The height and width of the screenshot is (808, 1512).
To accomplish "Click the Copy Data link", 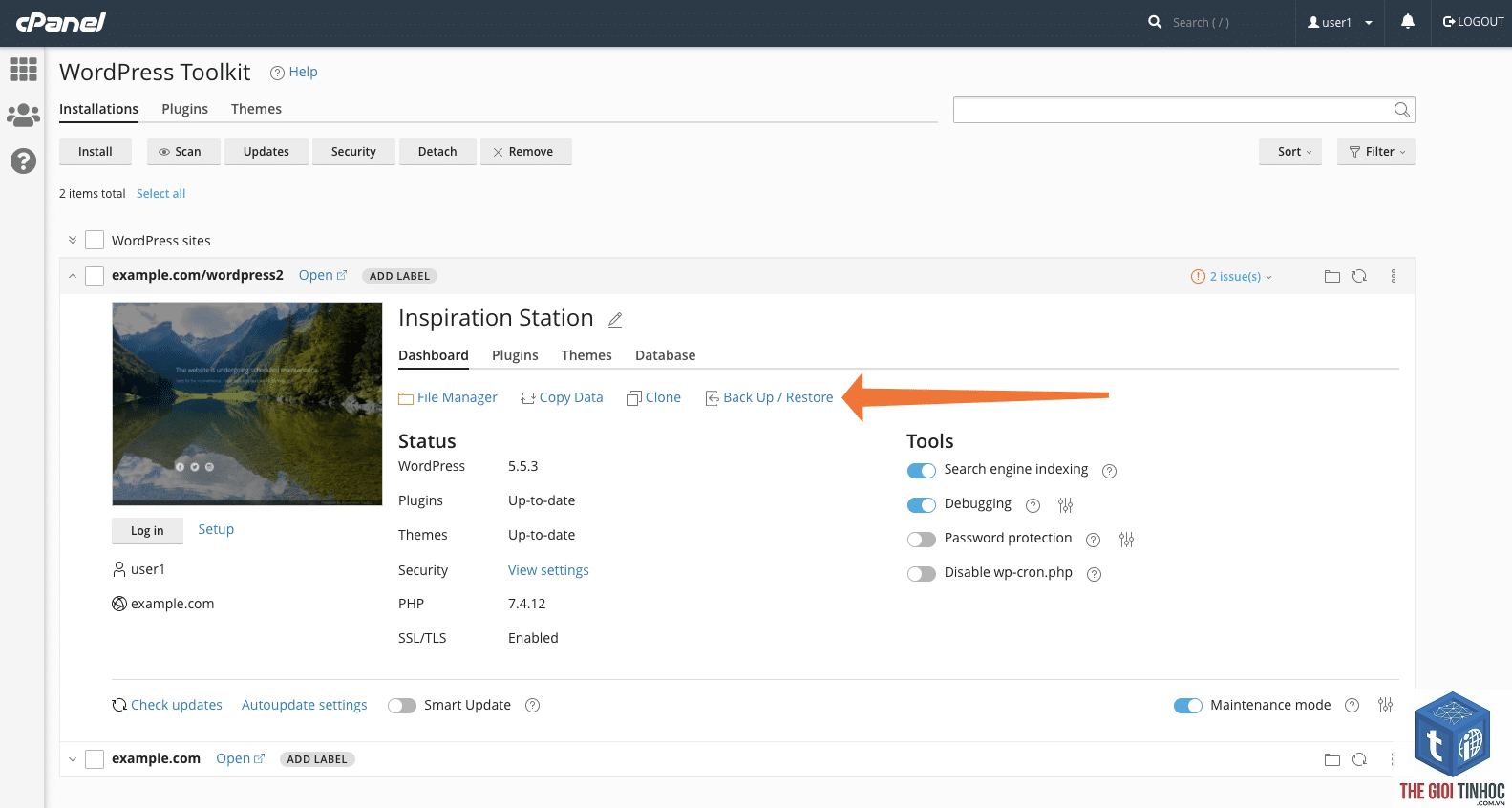I will pyautogui.click(x=563, y=397).
